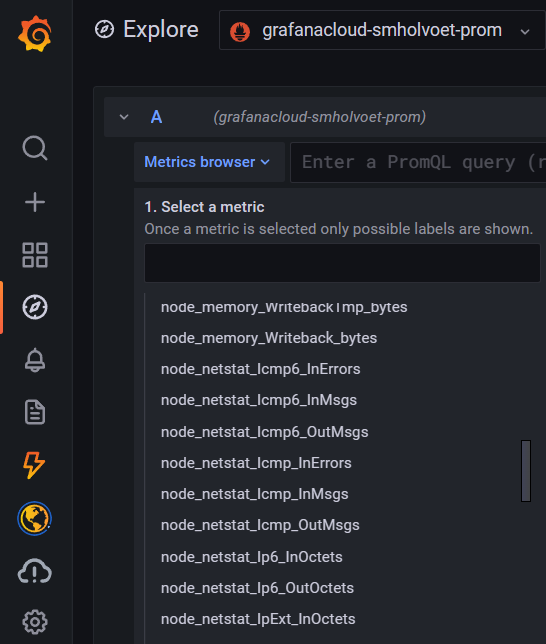The height and width of the screenshot is (644, 546).
Task: Collapse query row A chevron
Action: coord(124,117)
